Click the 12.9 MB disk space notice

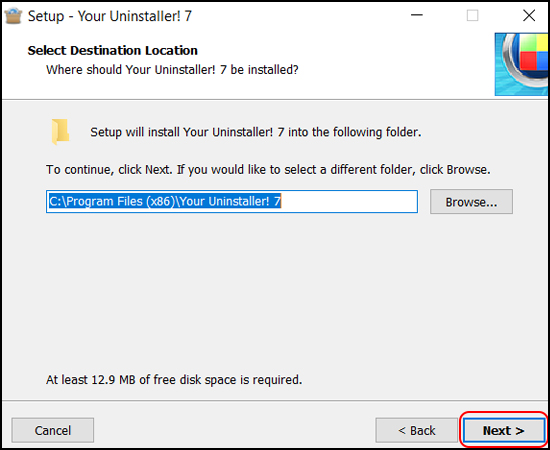pyautogui.click(x=174, y=380)
